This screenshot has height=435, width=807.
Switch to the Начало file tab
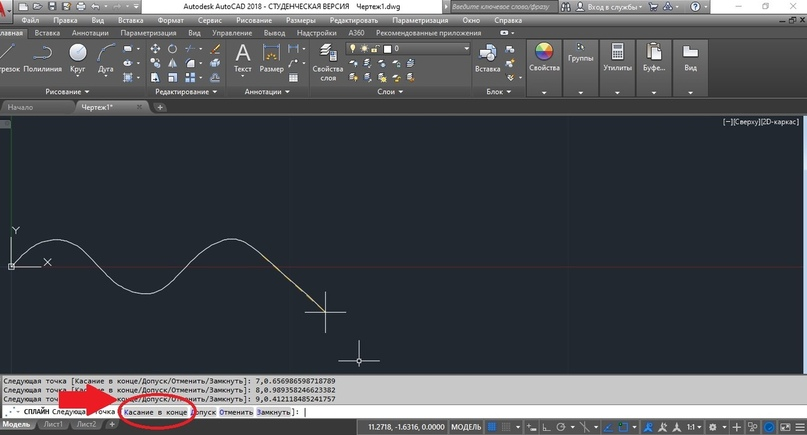[21, 107]
